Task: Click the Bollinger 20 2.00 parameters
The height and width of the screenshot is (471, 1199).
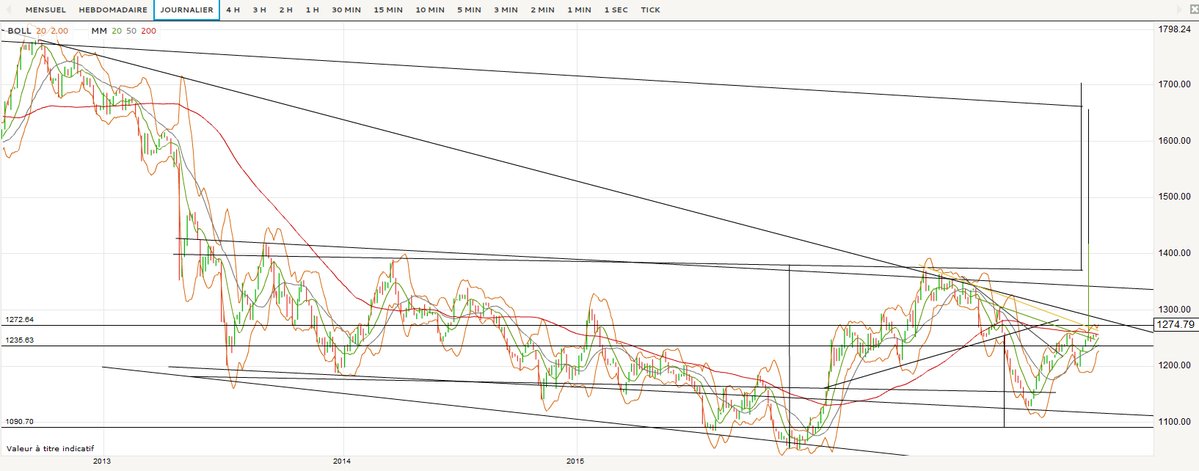Action: (x=52, y=31)
